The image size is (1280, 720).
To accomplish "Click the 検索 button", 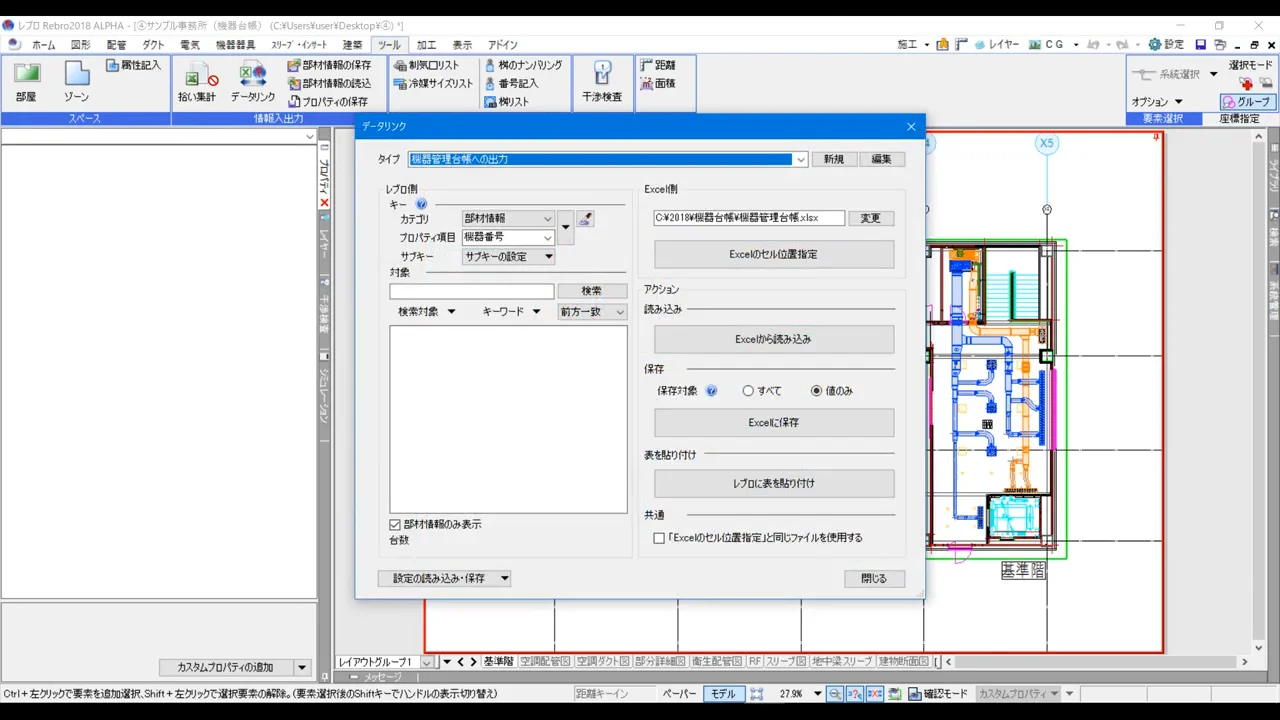I will pos(592,291).
